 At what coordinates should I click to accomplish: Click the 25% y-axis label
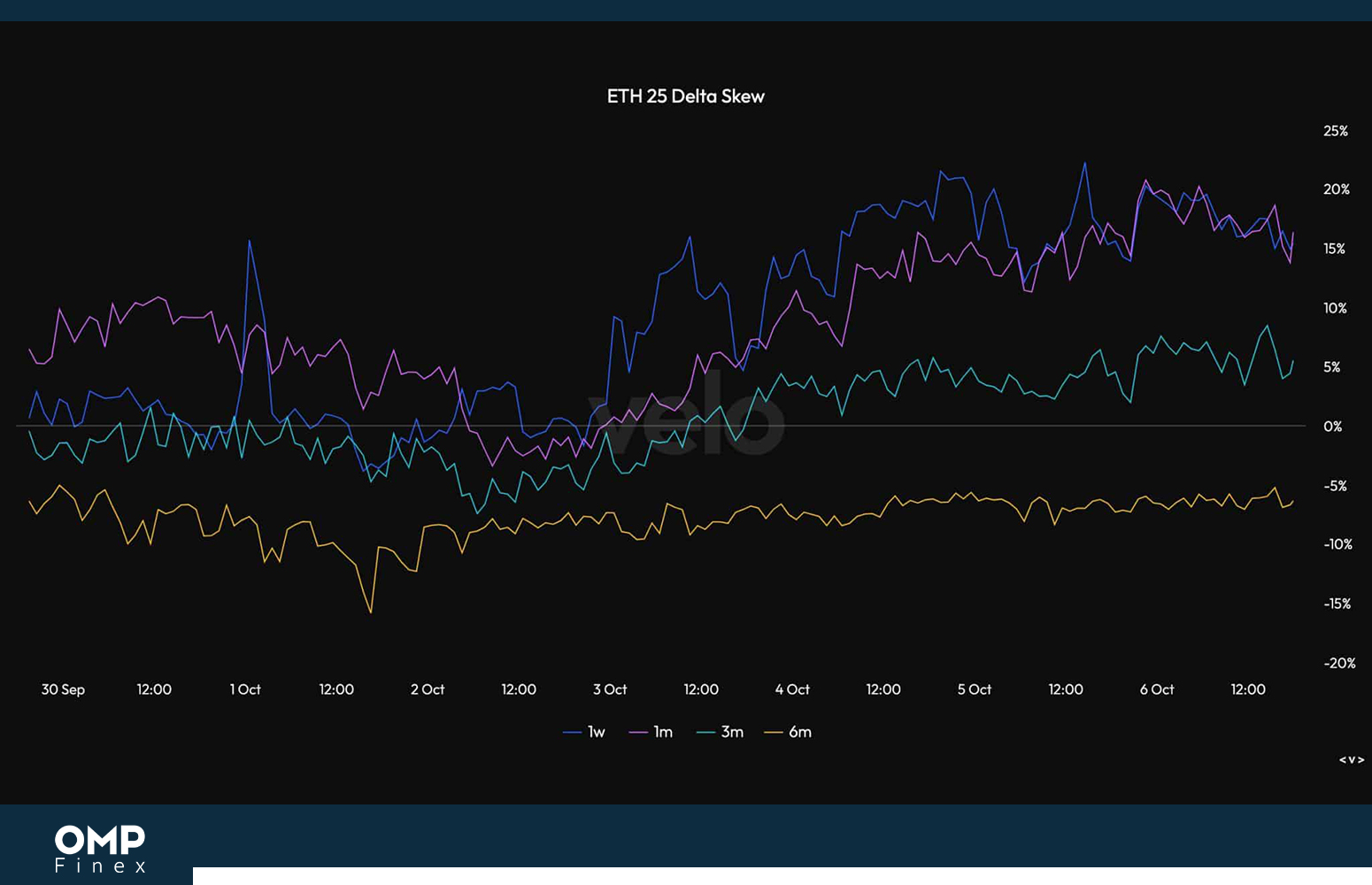point(1336,131)
